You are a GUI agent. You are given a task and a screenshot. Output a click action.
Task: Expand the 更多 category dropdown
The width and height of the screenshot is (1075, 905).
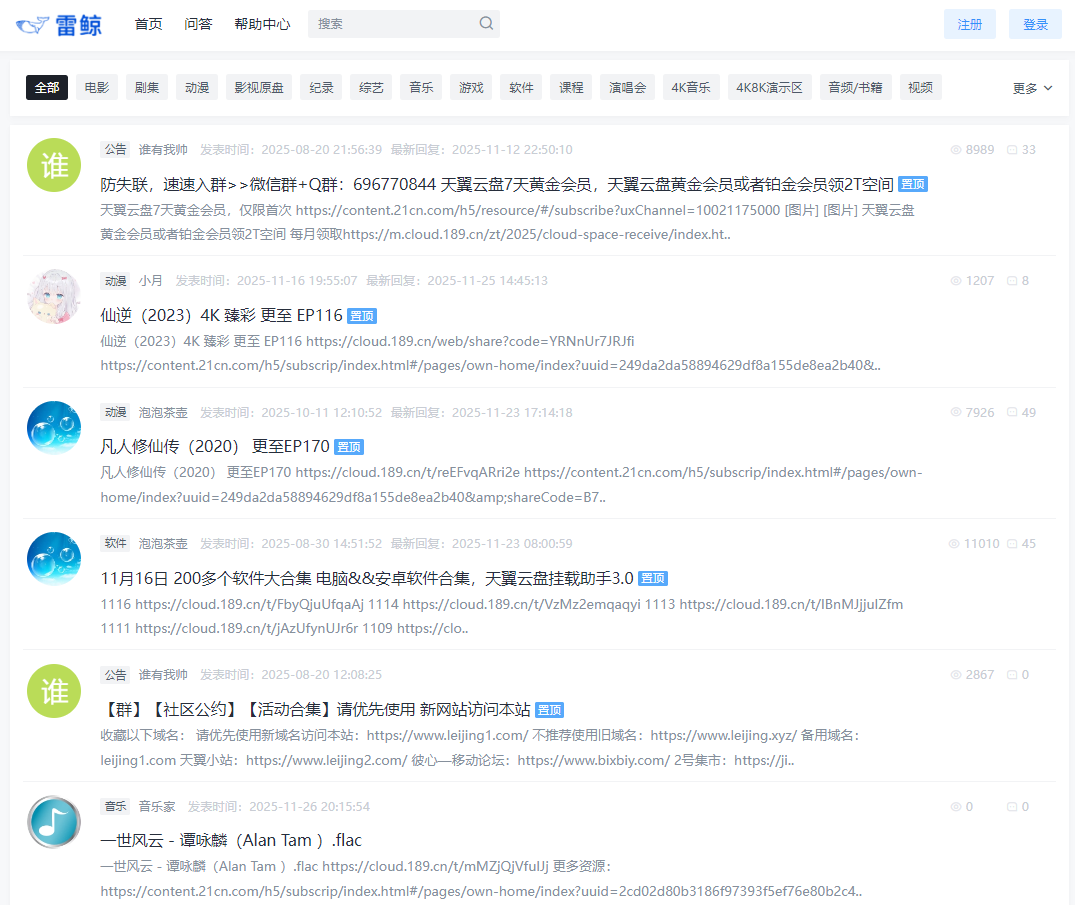[x=1031, y=87]
